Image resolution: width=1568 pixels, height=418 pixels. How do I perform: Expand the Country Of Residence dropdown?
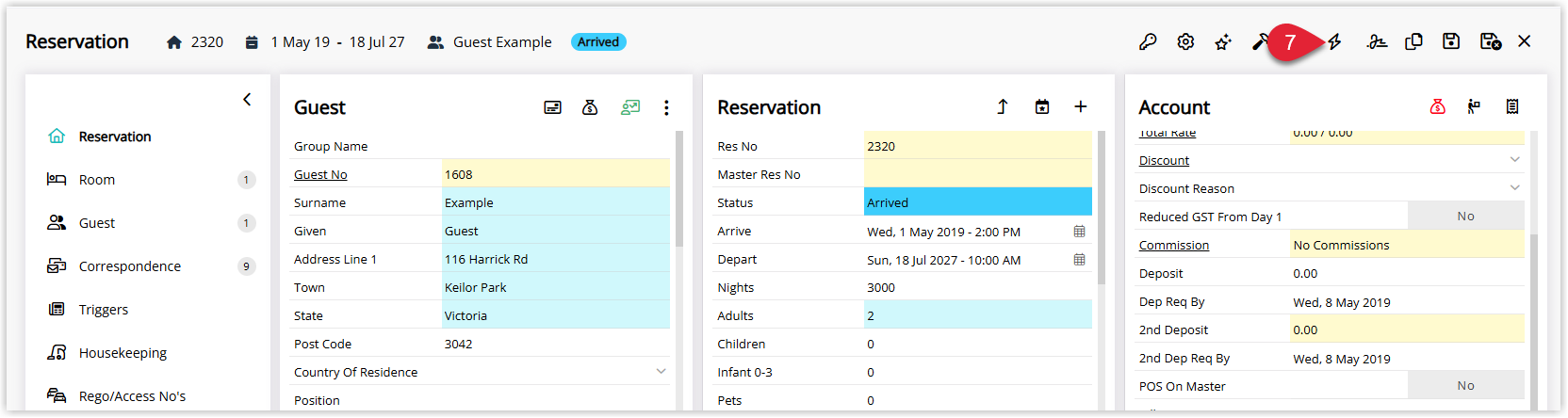661,372
